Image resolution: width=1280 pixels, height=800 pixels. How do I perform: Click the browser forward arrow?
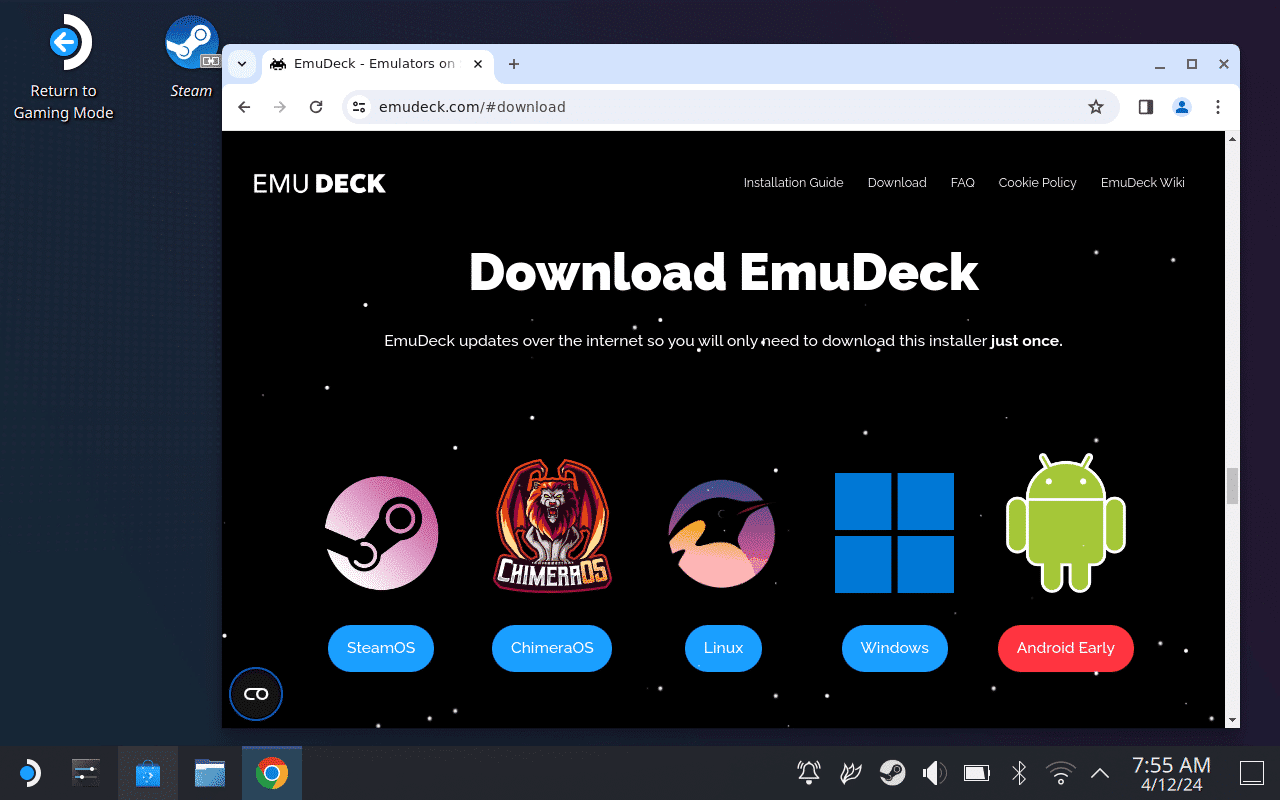pyautogui.click(x=280, y=107)
